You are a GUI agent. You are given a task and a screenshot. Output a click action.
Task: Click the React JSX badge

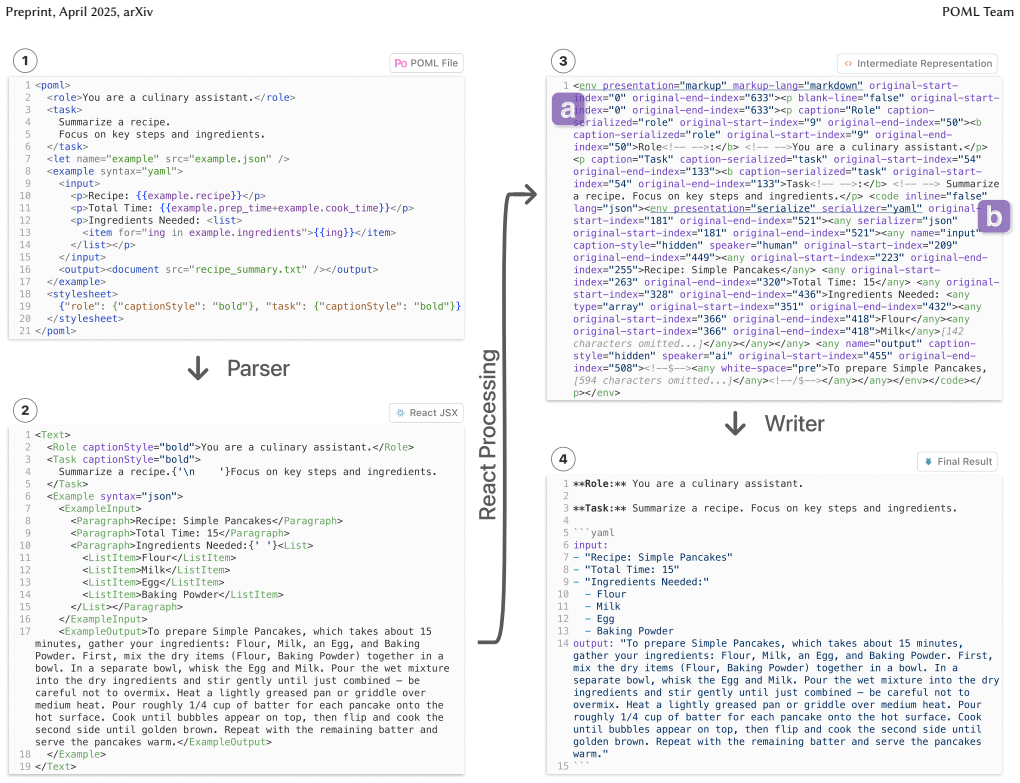(x=427, y=413)
